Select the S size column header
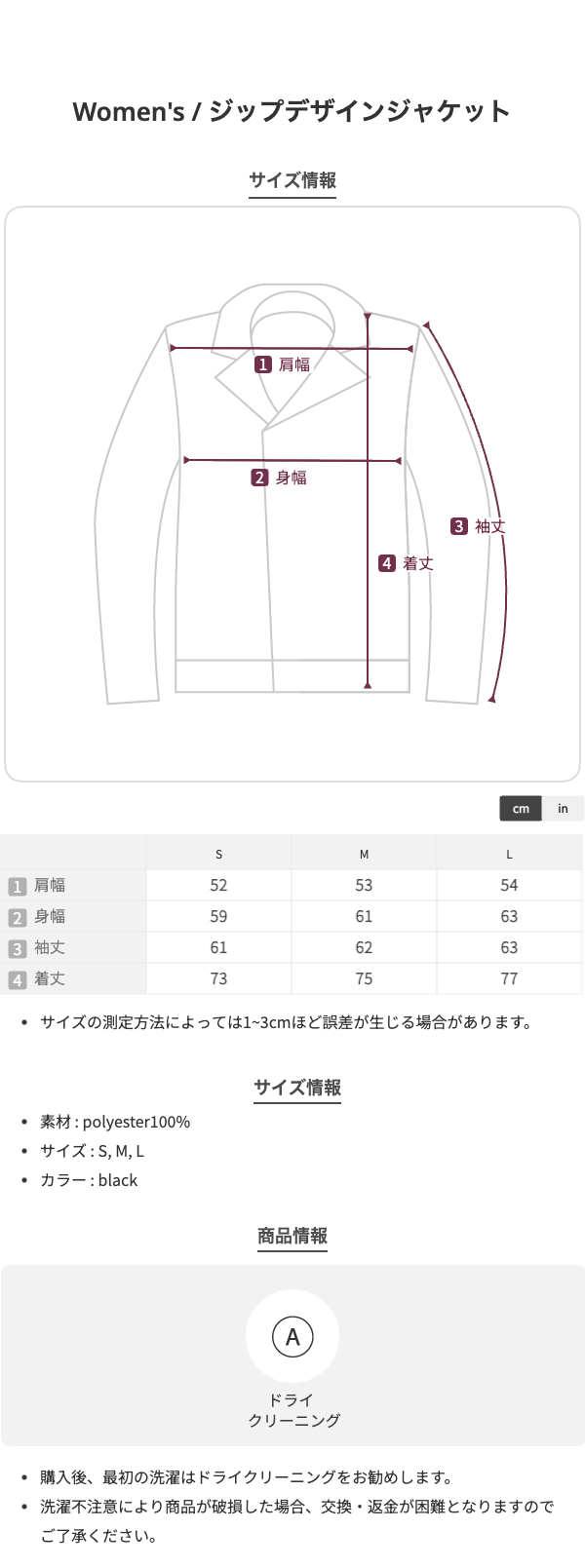This screenshot has height=1568, width=585. click(x=218, y=854)
